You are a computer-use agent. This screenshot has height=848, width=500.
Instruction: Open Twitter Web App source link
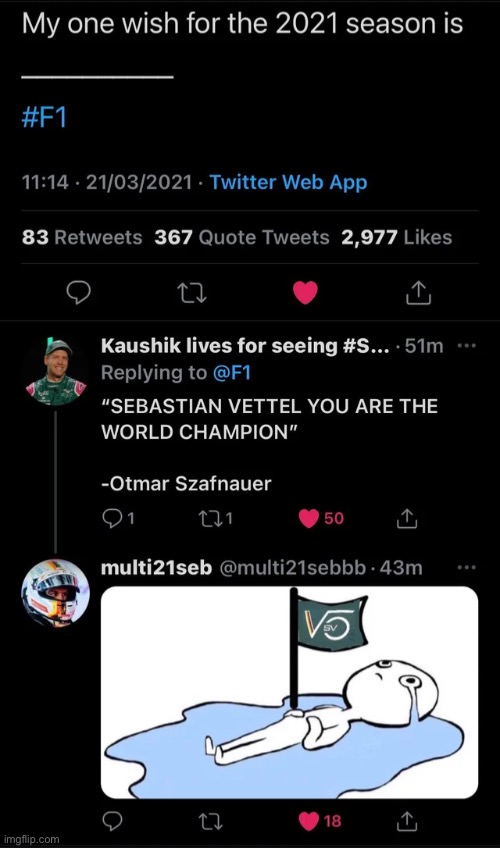click(x=288, y=182)
